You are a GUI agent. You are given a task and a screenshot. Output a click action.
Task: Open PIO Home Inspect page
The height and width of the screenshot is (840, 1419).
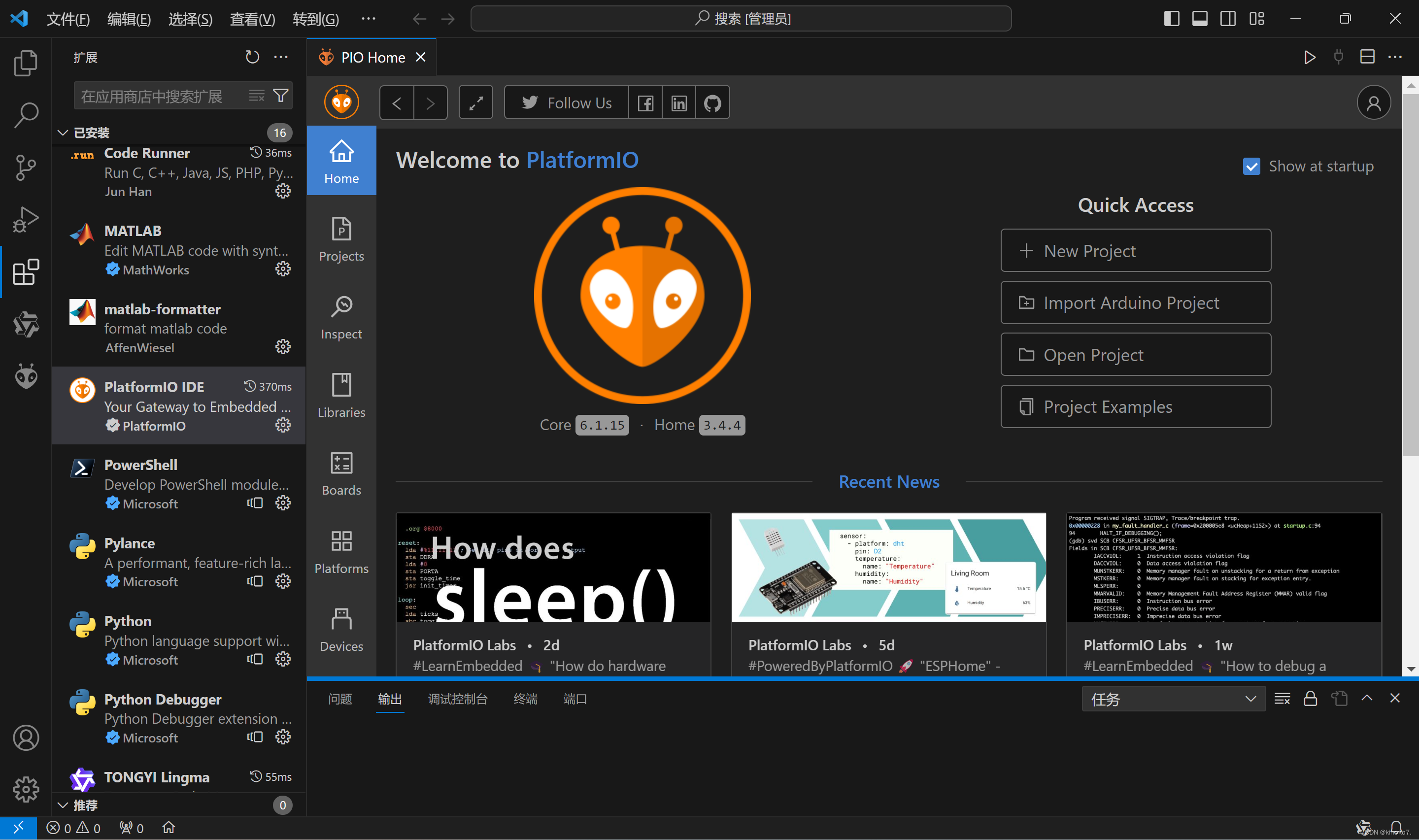[x=341, y=318]
